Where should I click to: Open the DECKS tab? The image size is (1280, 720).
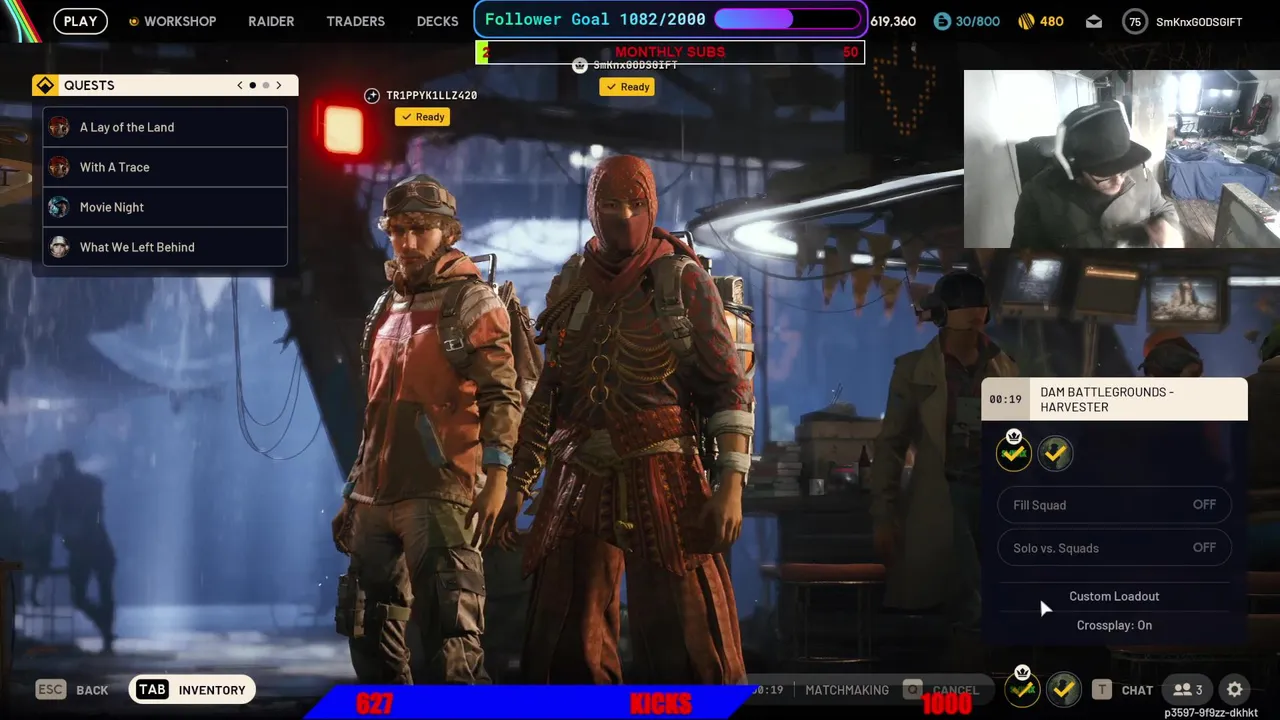tap(437, 21)
